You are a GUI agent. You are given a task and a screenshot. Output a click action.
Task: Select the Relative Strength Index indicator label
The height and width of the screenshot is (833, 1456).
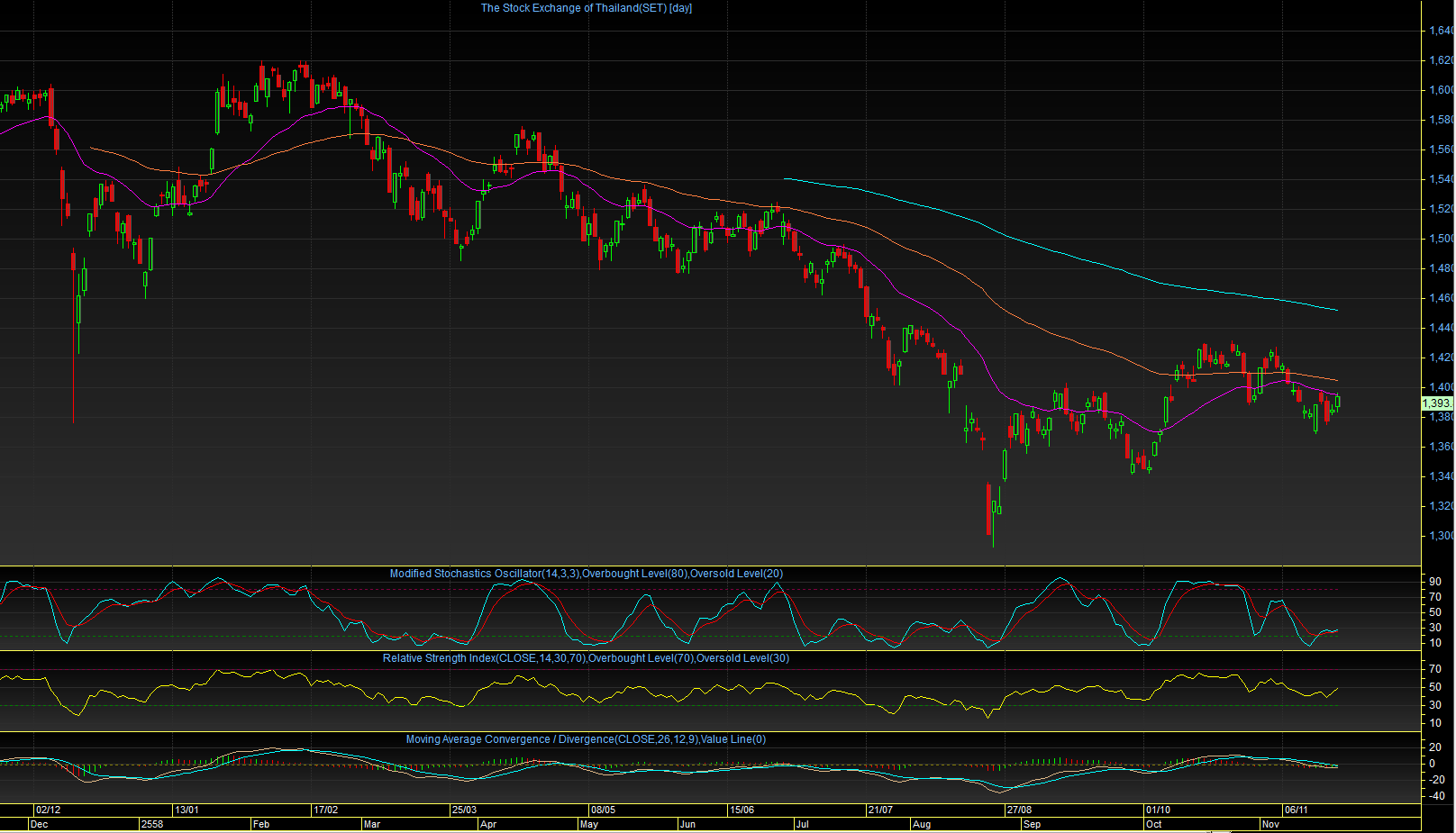[x=586, y=658]
